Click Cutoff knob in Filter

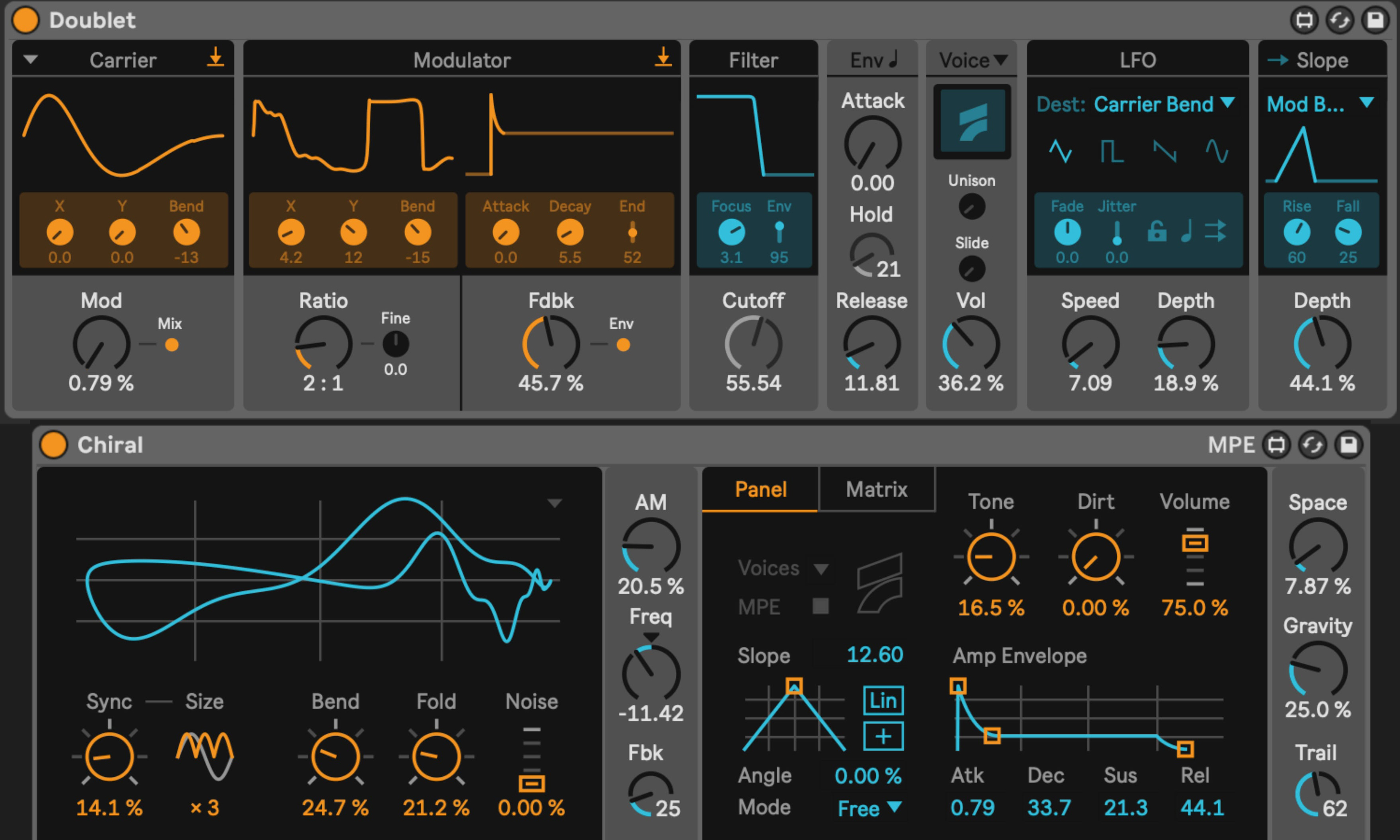753,344
